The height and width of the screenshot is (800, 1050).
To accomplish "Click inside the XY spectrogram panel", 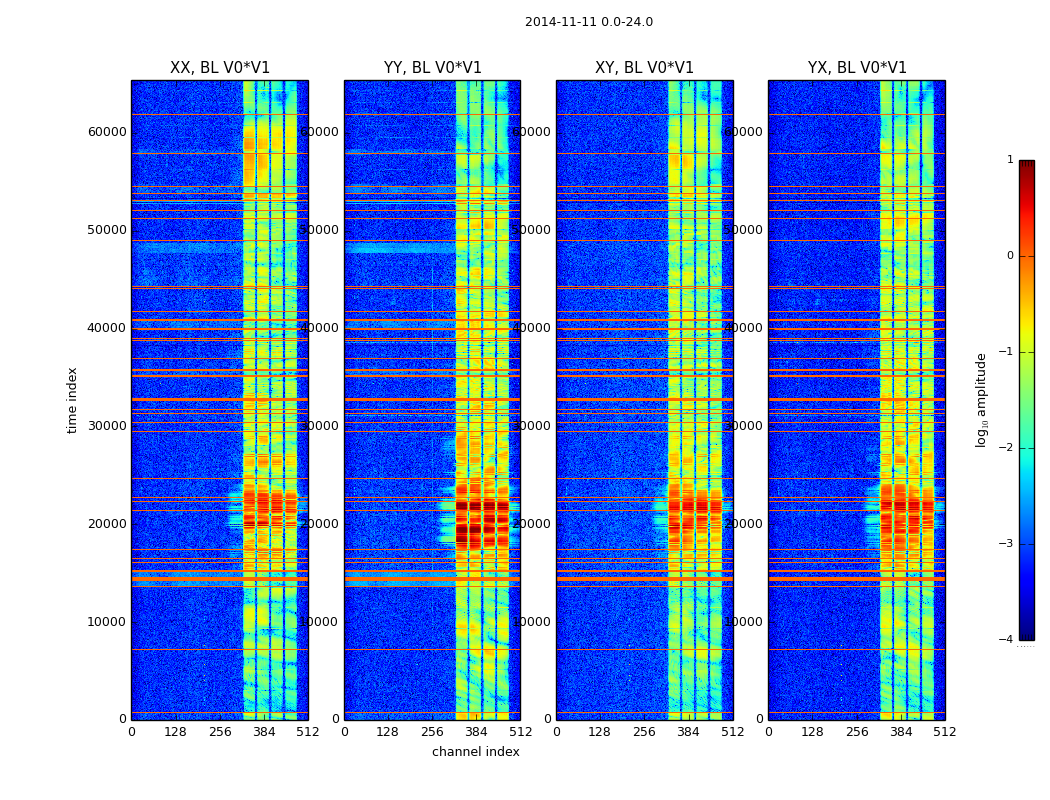I will tap(610, 300).
